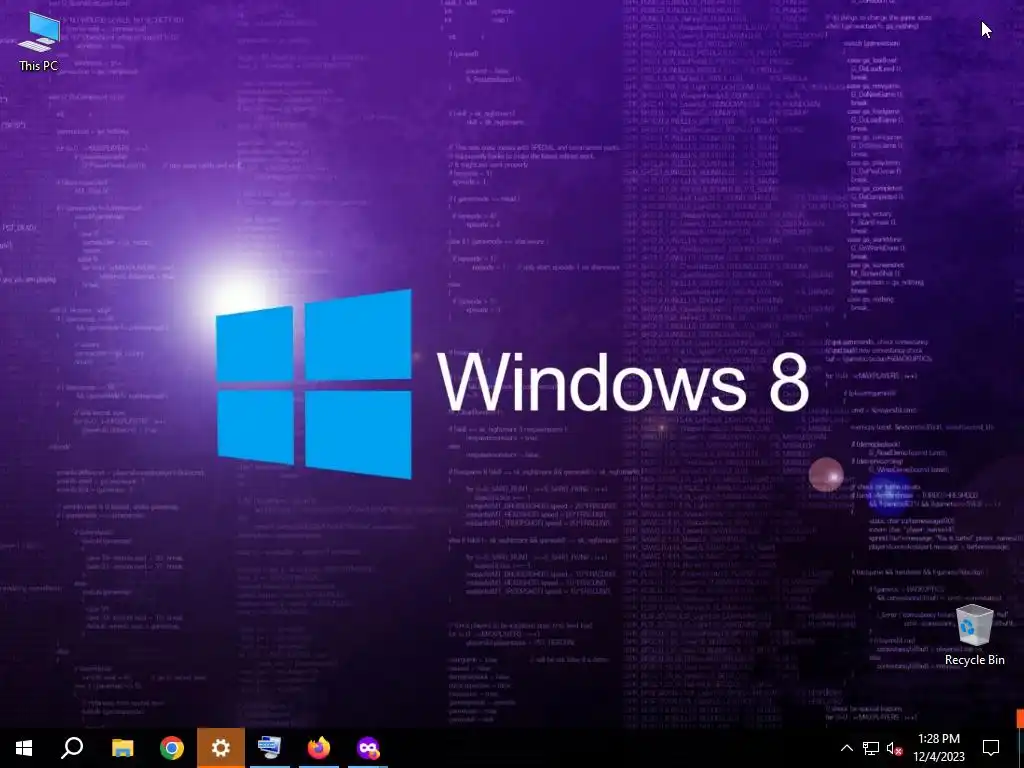Open network status tray icon
This screenshot has height=768, width=1024.
coord(871,748)
